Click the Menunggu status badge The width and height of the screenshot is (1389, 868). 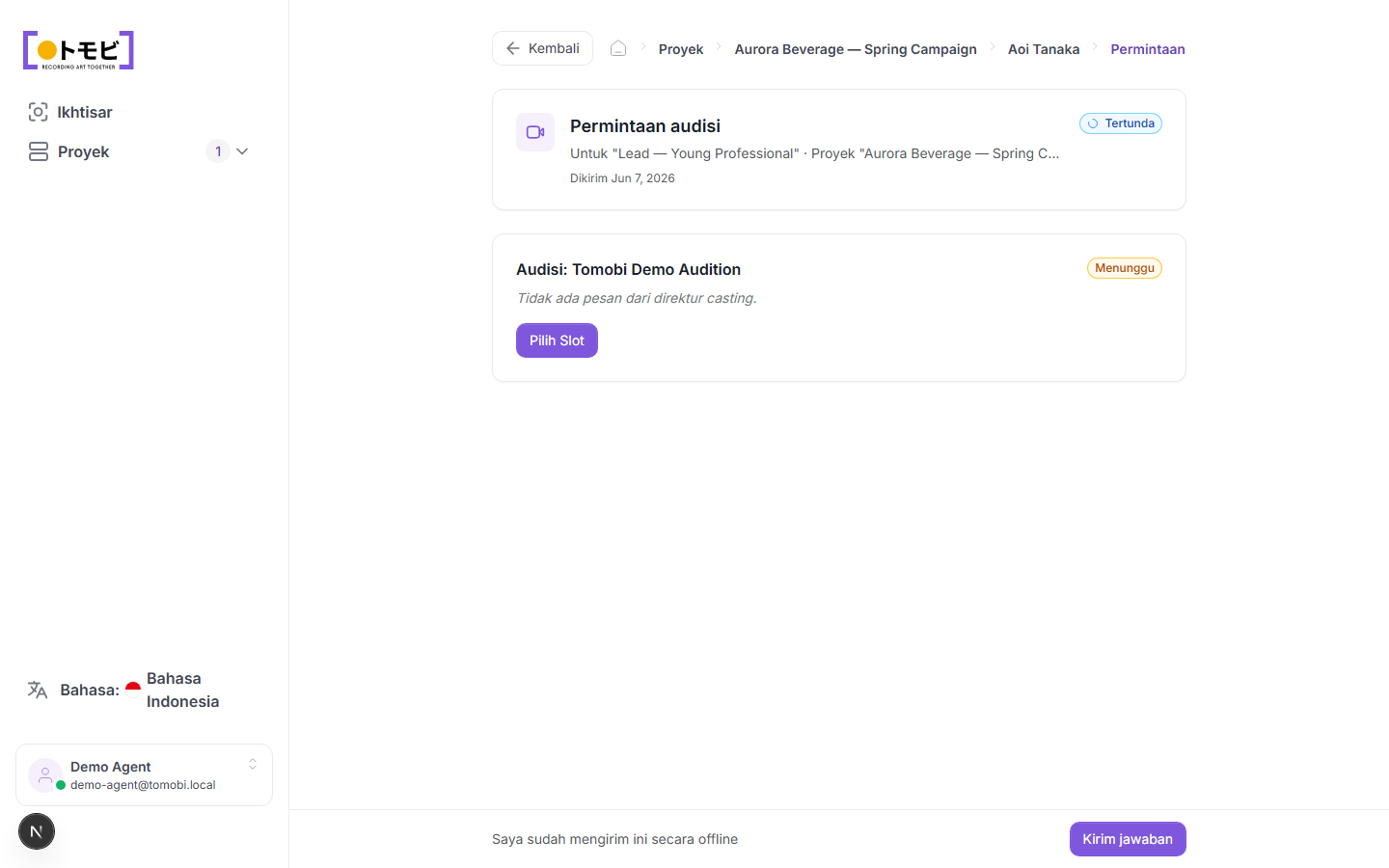pyautogui.click(x=1125, y=268)
